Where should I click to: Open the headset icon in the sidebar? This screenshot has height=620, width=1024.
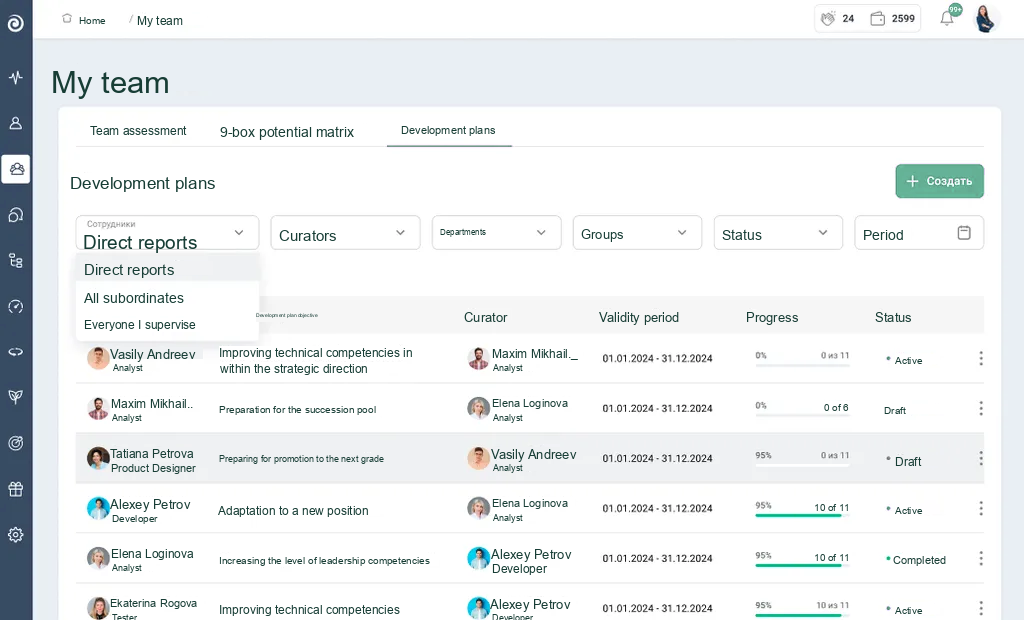click(16, 215)
